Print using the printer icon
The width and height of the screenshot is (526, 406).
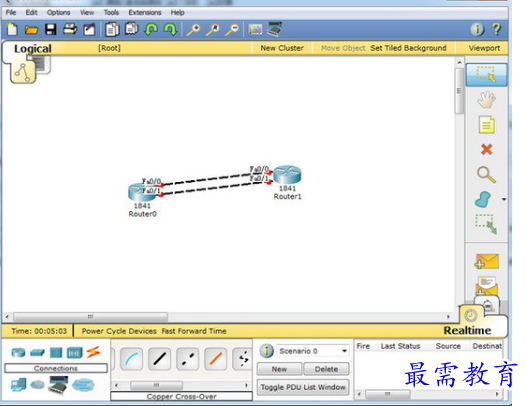[70, 29]
